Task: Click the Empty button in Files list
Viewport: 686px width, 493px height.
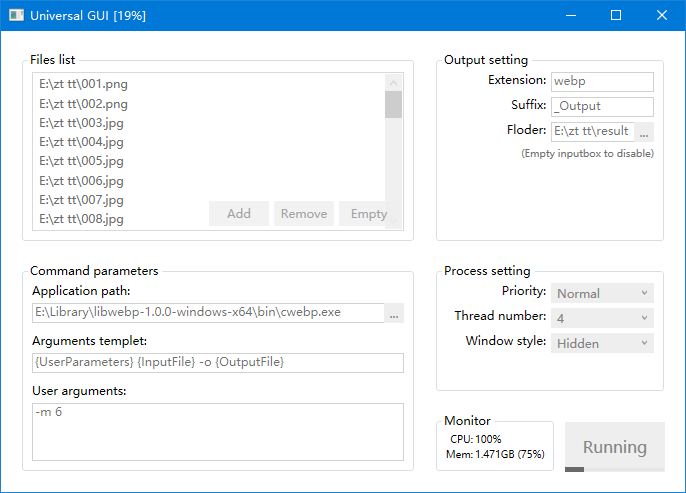Action: [368, 213]
